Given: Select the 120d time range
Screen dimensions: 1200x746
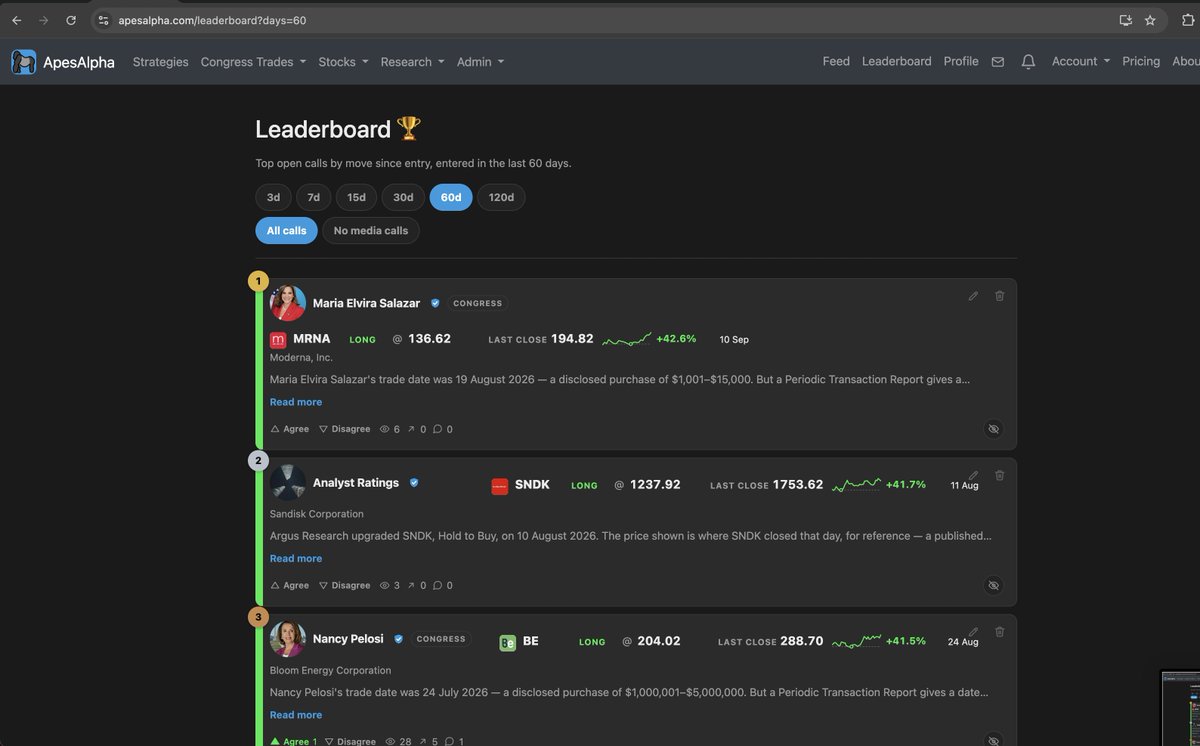Looking at the screenshot, I should [x=501, y=197].
